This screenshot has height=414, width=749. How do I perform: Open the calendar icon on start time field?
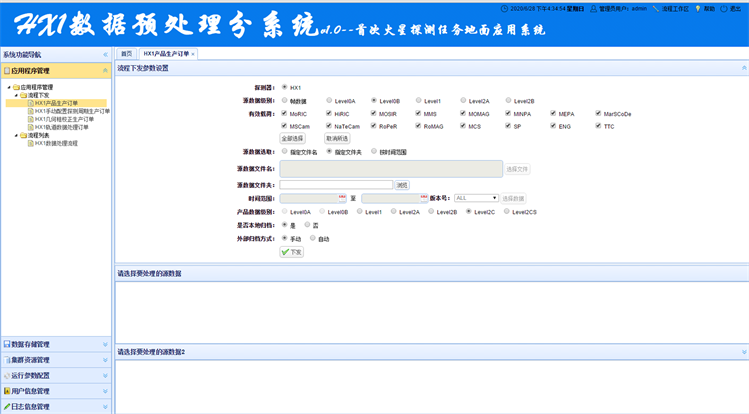tap(342, 198)
